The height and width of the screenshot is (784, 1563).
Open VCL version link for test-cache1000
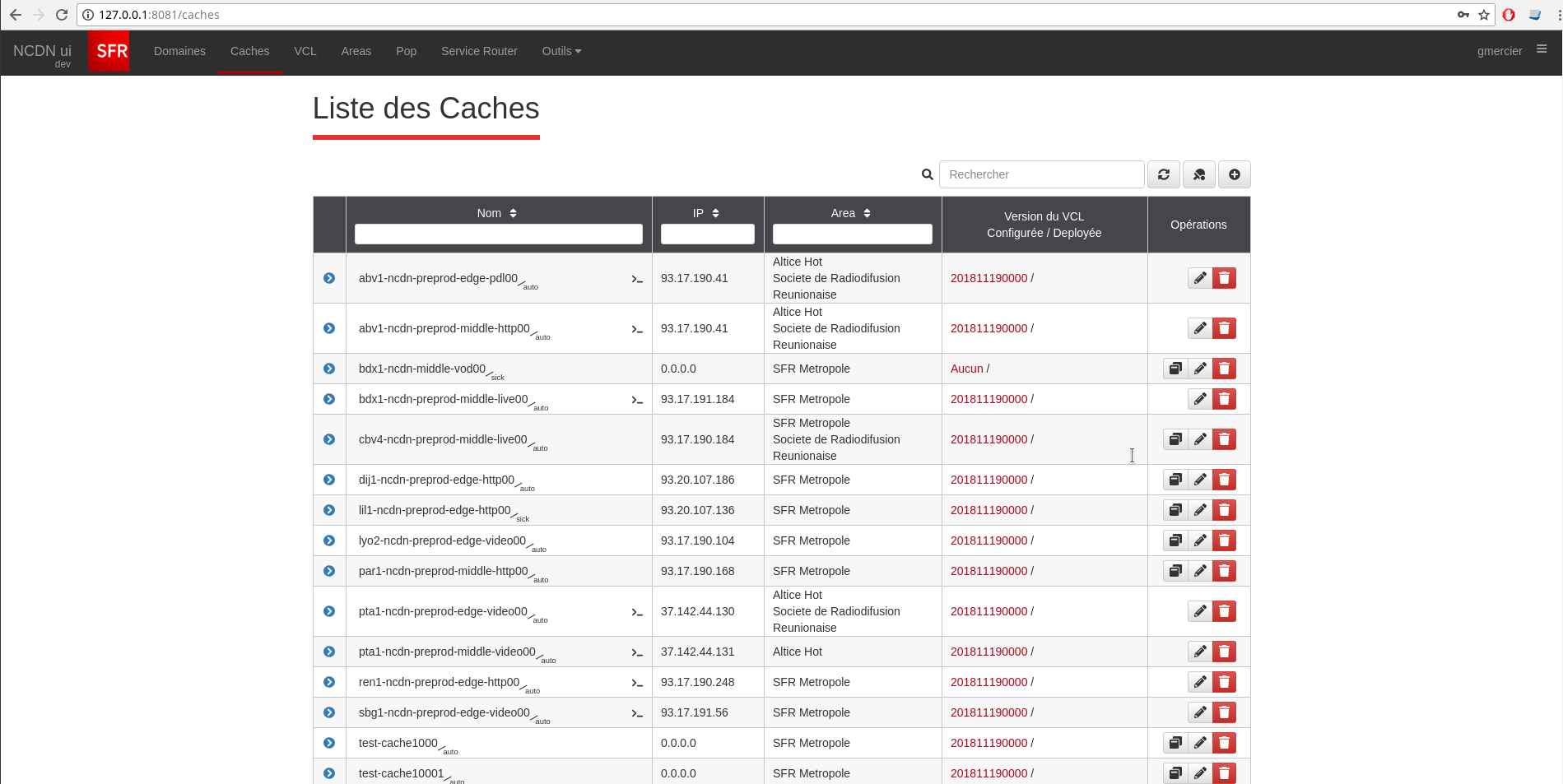(989, 743)
